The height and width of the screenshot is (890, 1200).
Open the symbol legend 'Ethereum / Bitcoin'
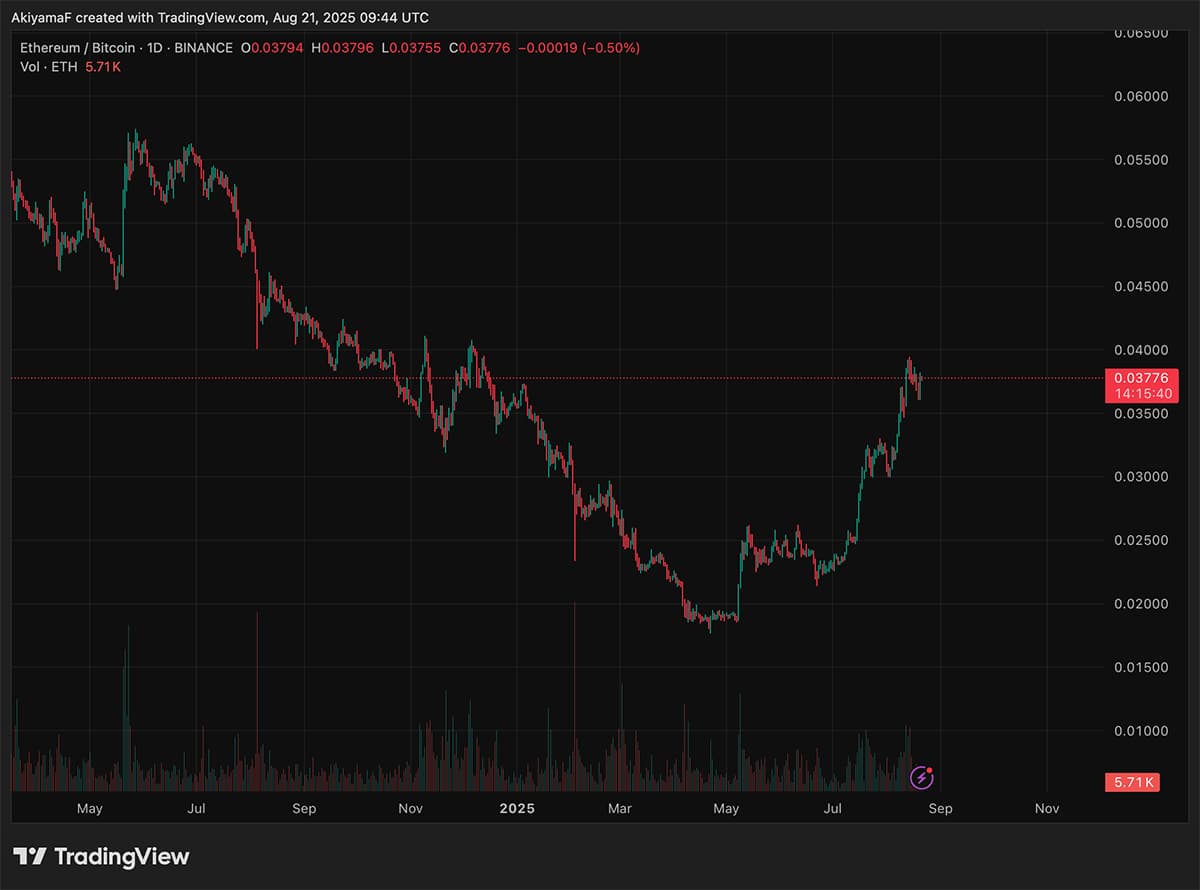point(75,47)
